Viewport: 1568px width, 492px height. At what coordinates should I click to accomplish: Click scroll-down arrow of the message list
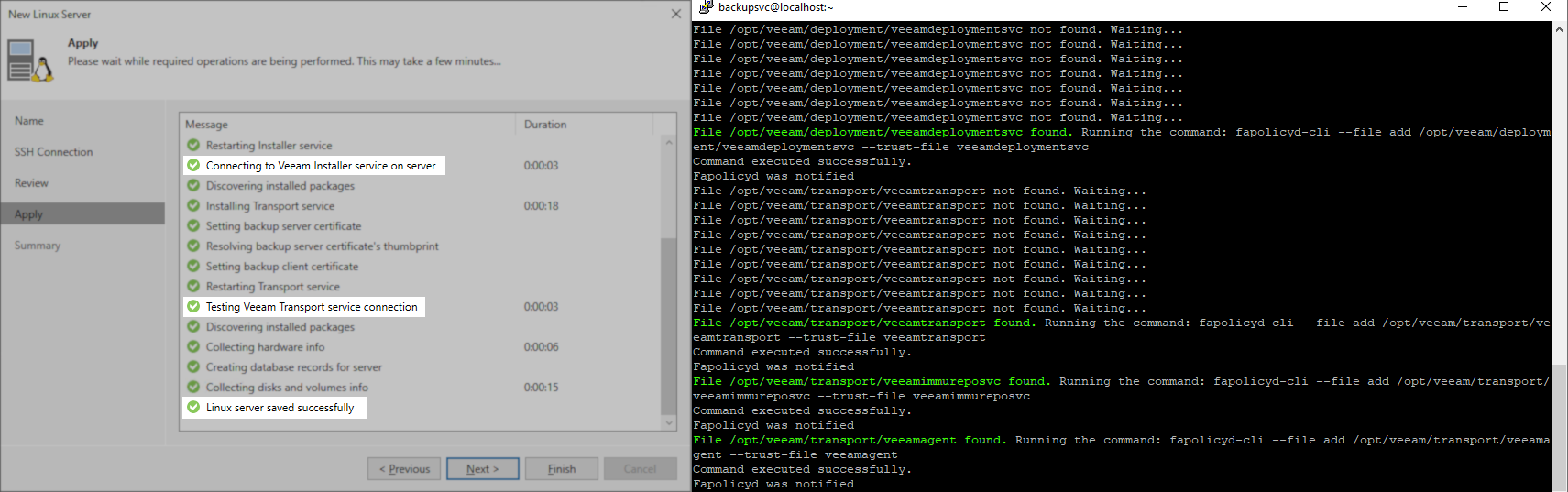pos(668,422)
